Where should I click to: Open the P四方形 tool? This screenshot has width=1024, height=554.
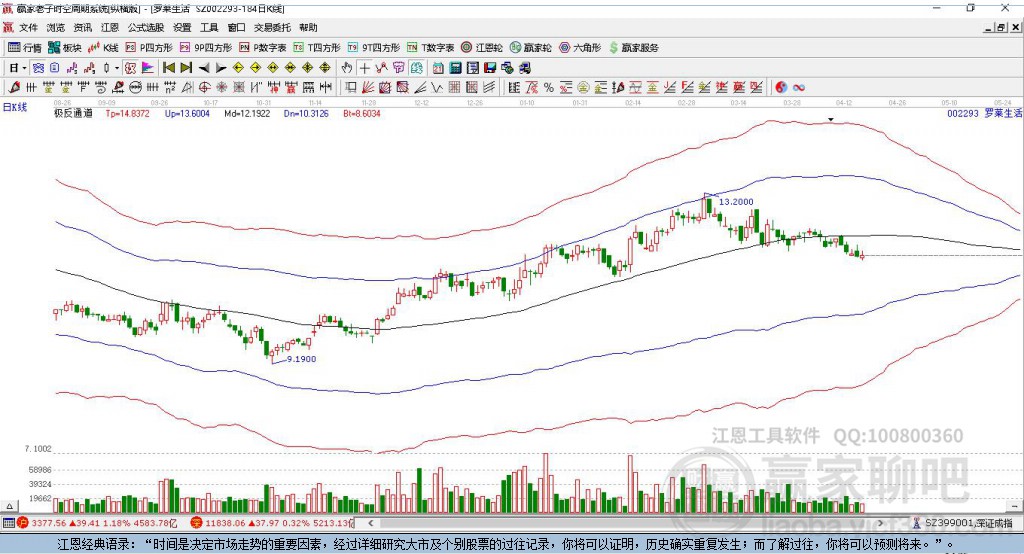point(149,48)
